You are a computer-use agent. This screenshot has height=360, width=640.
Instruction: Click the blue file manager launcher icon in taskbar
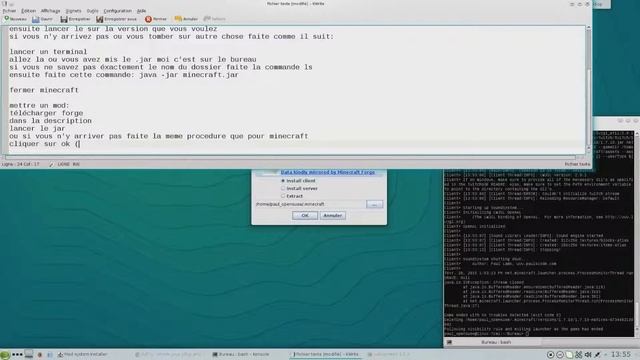[x=50, y=355]
